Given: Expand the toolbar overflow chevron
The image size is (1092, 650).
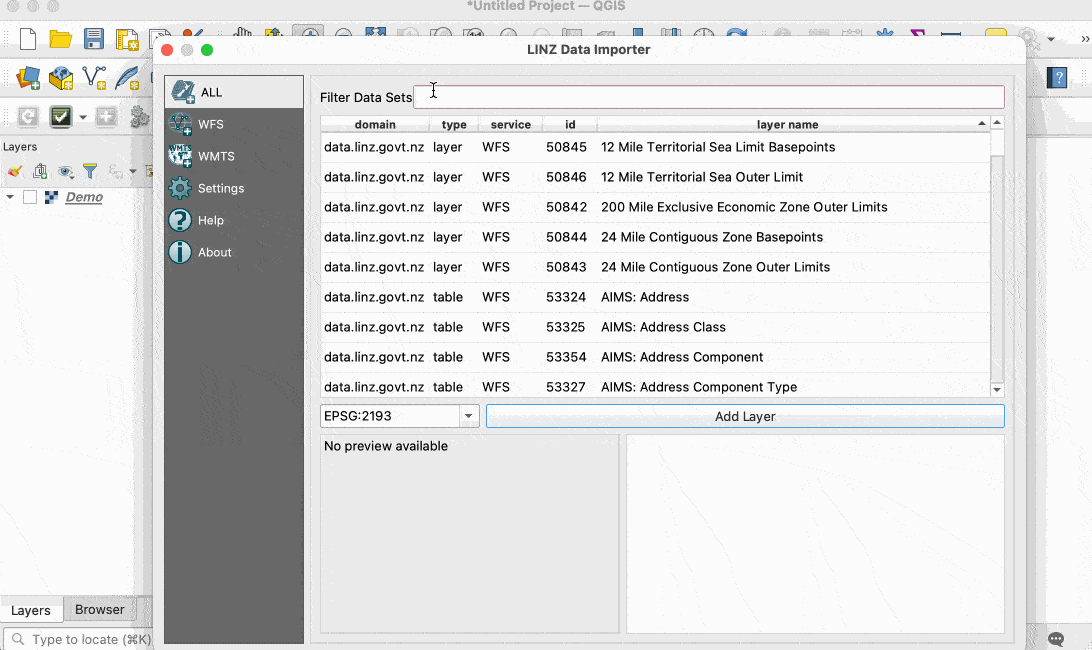Looking at the screenshot, I should point(1084,39).
